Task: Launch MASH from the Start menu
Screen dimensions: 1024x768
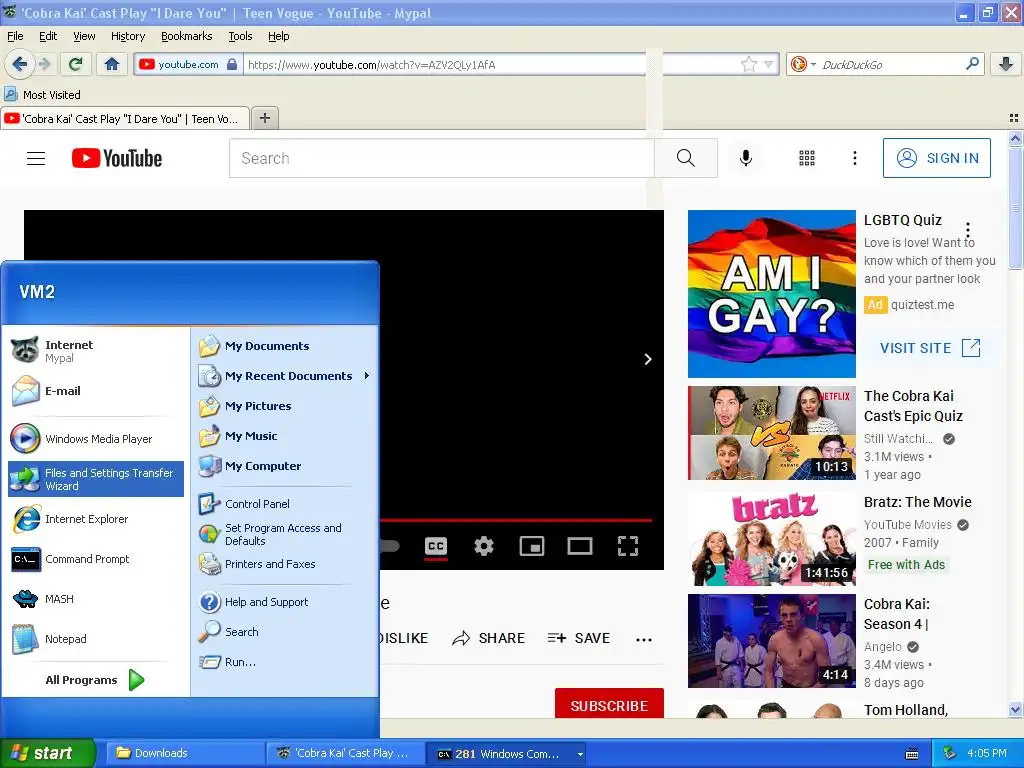Action: click(x=96, y=599)
